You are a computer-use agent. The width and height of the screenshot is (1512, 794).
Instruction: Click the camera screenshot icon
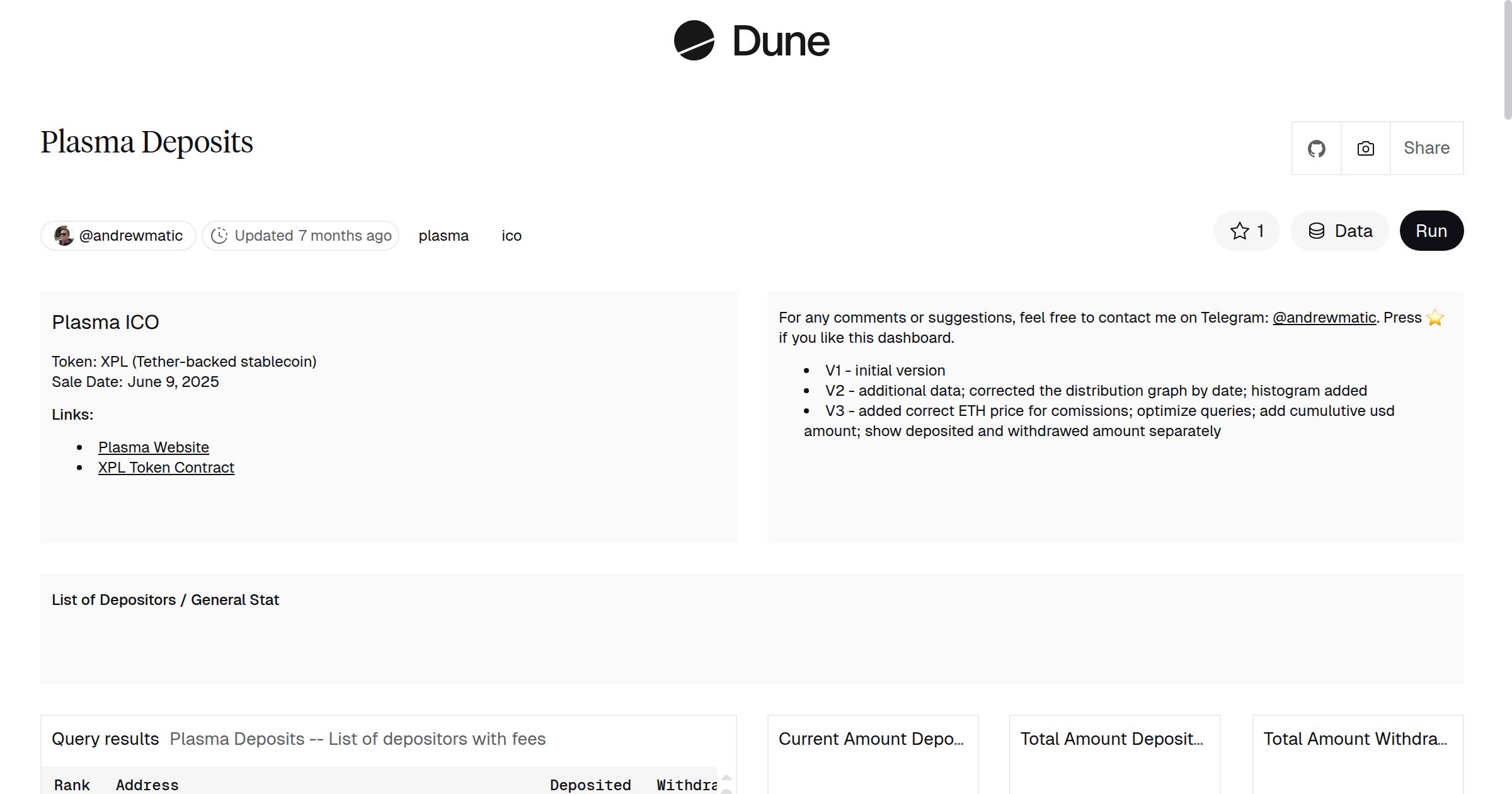(x=1365, y=149)
